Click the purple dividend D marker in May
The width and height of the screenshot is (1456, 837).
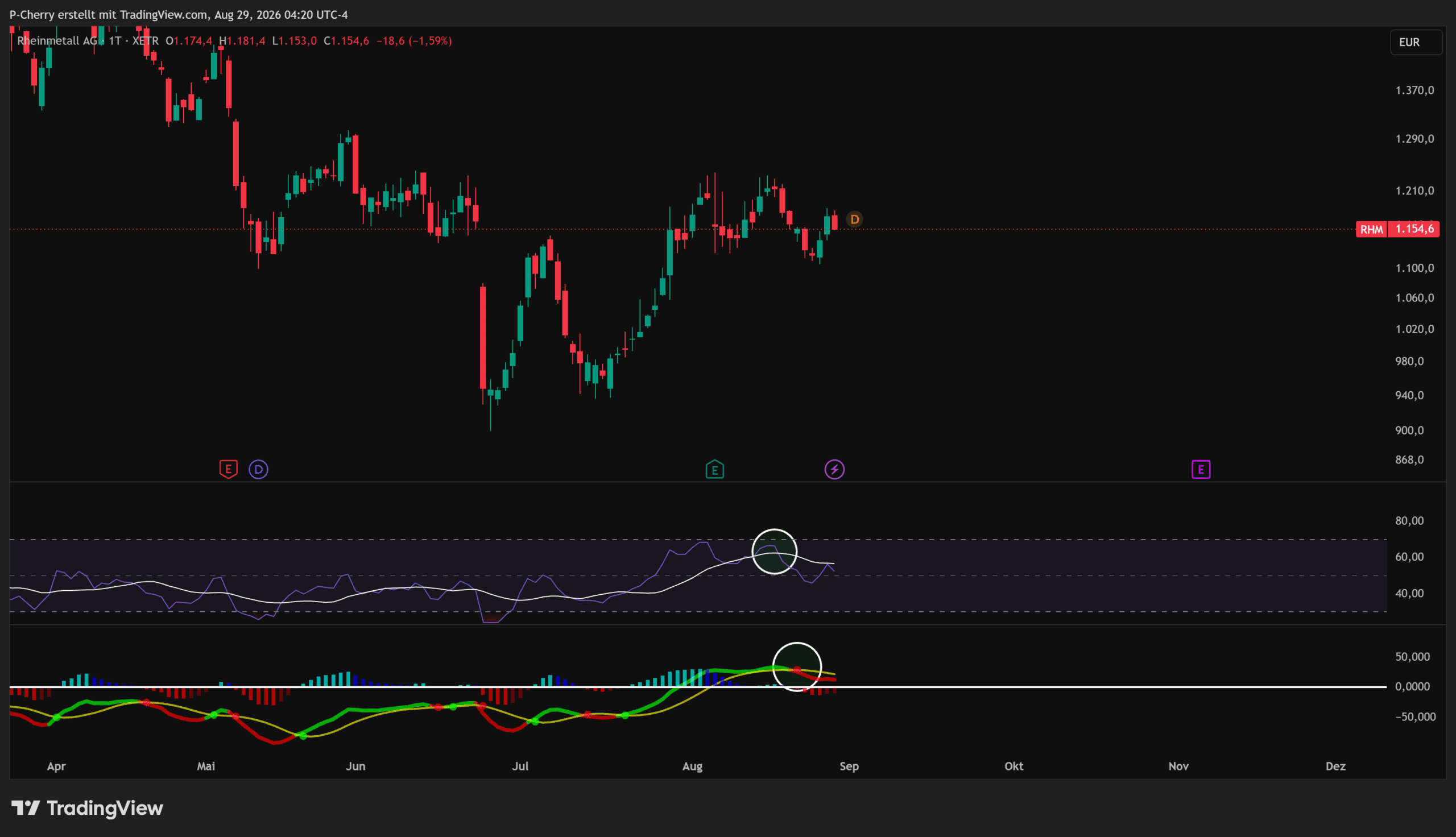coord(259,470)
